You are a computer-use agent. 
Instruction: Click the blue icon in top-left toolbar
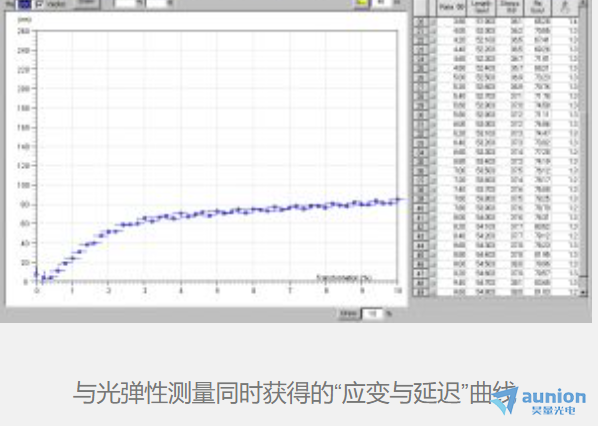pos(24,4)
